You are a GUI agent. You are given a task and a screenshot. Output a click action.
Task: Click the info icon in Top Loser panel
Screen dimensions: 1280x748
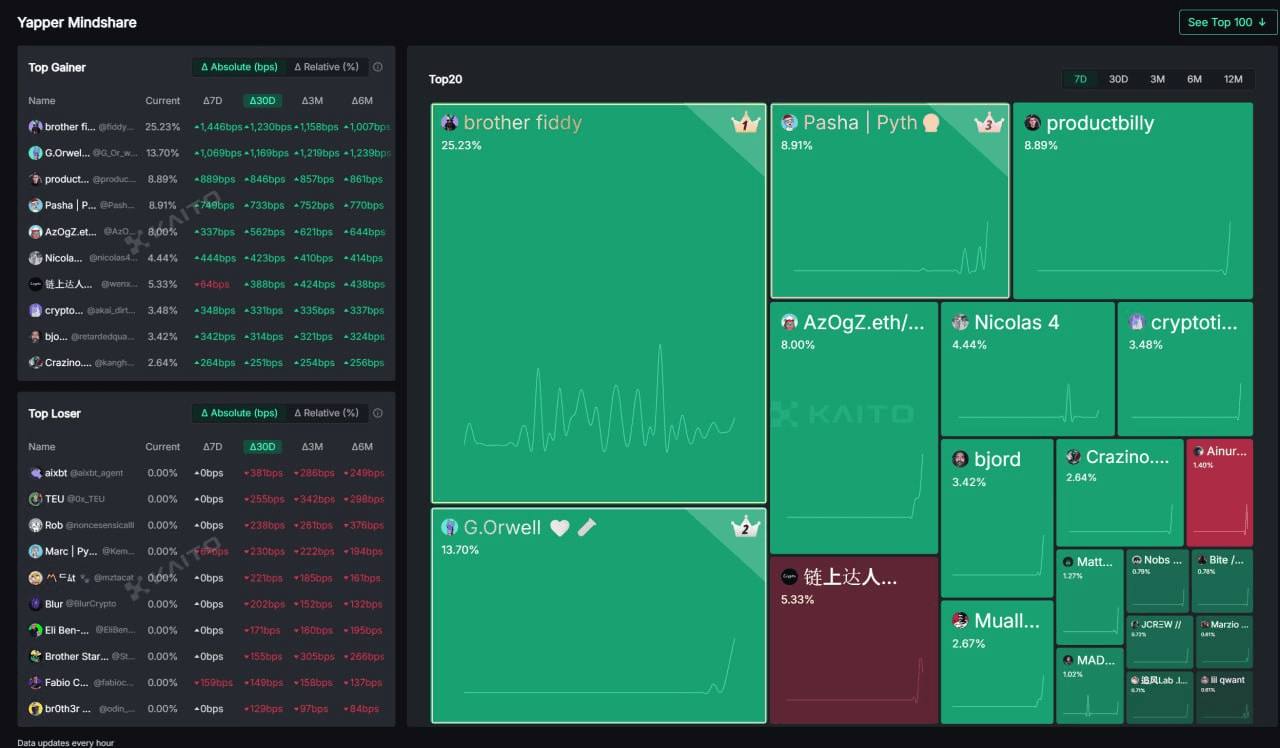[x=378, y=413]
